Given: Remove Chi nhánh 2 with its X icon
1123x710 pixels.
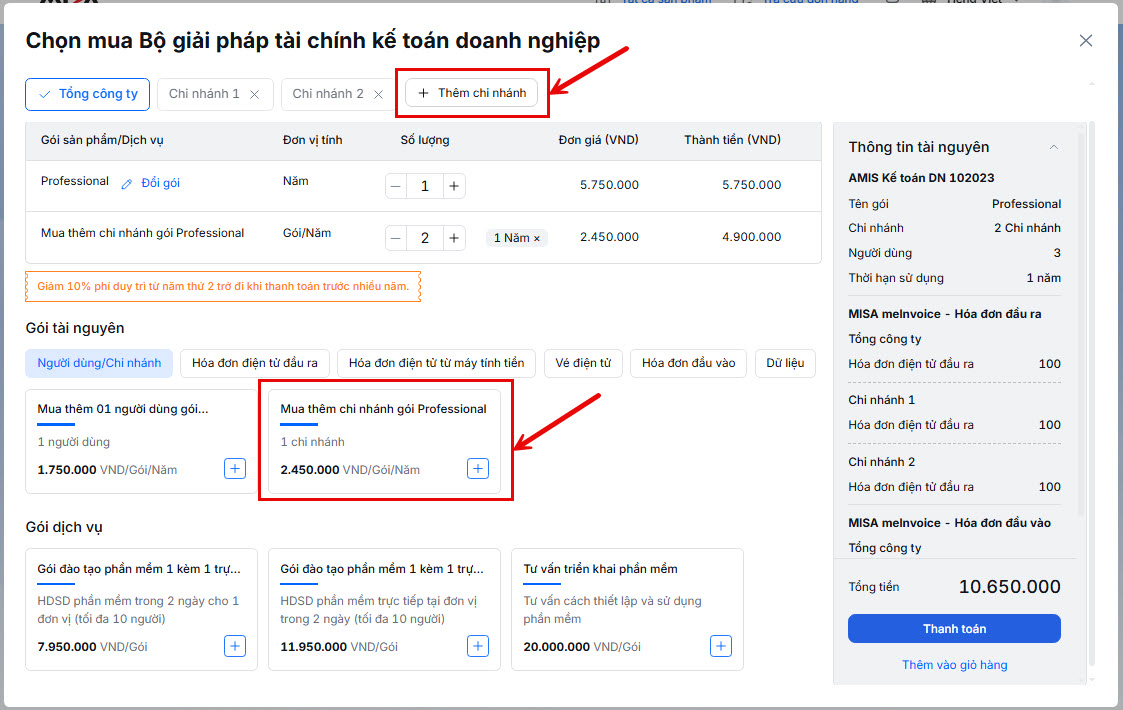Looking at the screenshot, I should point(378,95).
